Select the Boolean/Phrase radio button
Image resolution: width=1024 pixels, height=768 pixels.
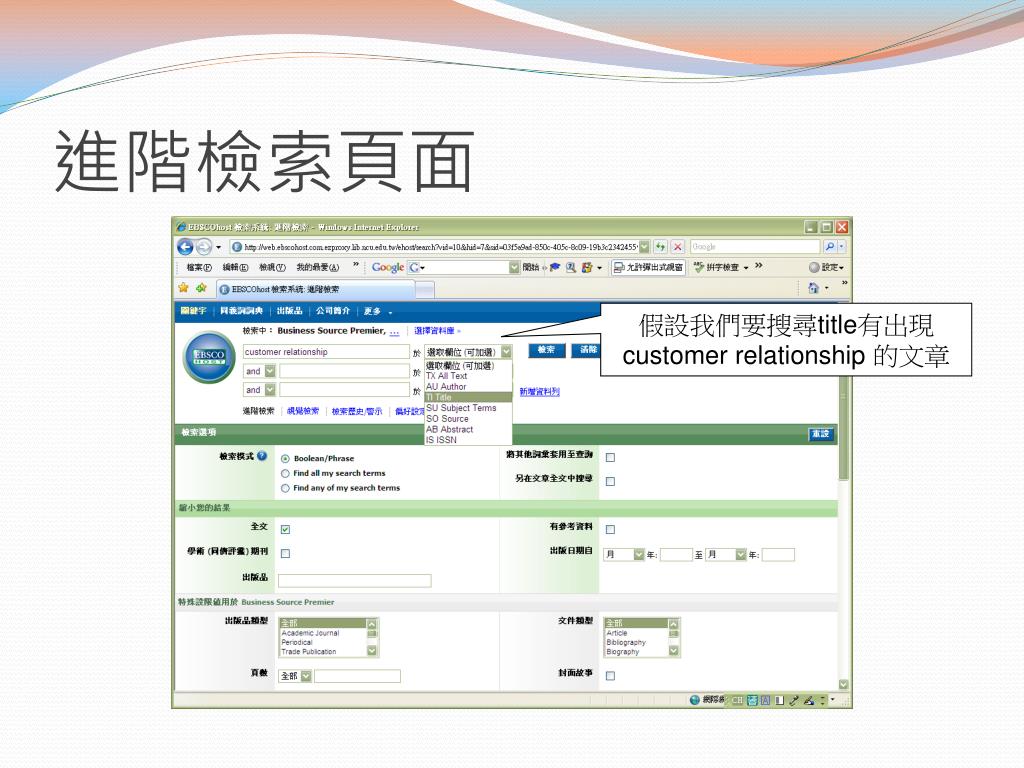pos(285,458)
